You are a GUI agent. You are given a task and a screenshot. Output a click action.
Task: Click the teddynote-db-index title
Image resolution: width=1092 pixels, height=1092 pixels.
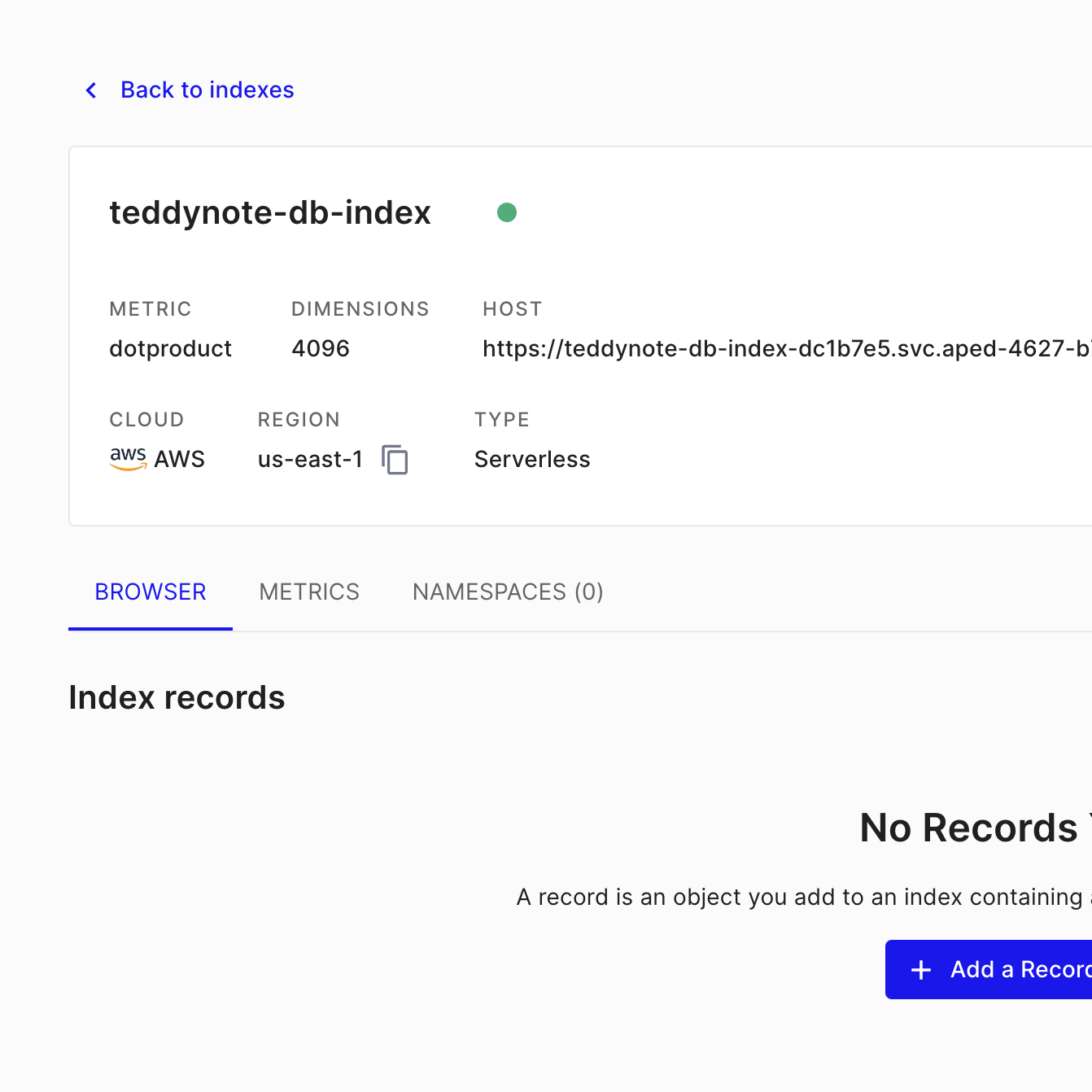tap(270, 213)
